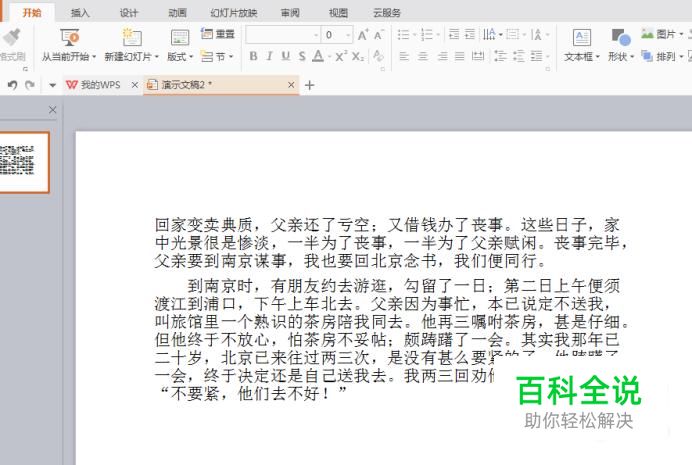Screen dimensions: 692x465
Task: Expand the Layout (版式) dropdown arrow
Action: [x=191, y=57]
